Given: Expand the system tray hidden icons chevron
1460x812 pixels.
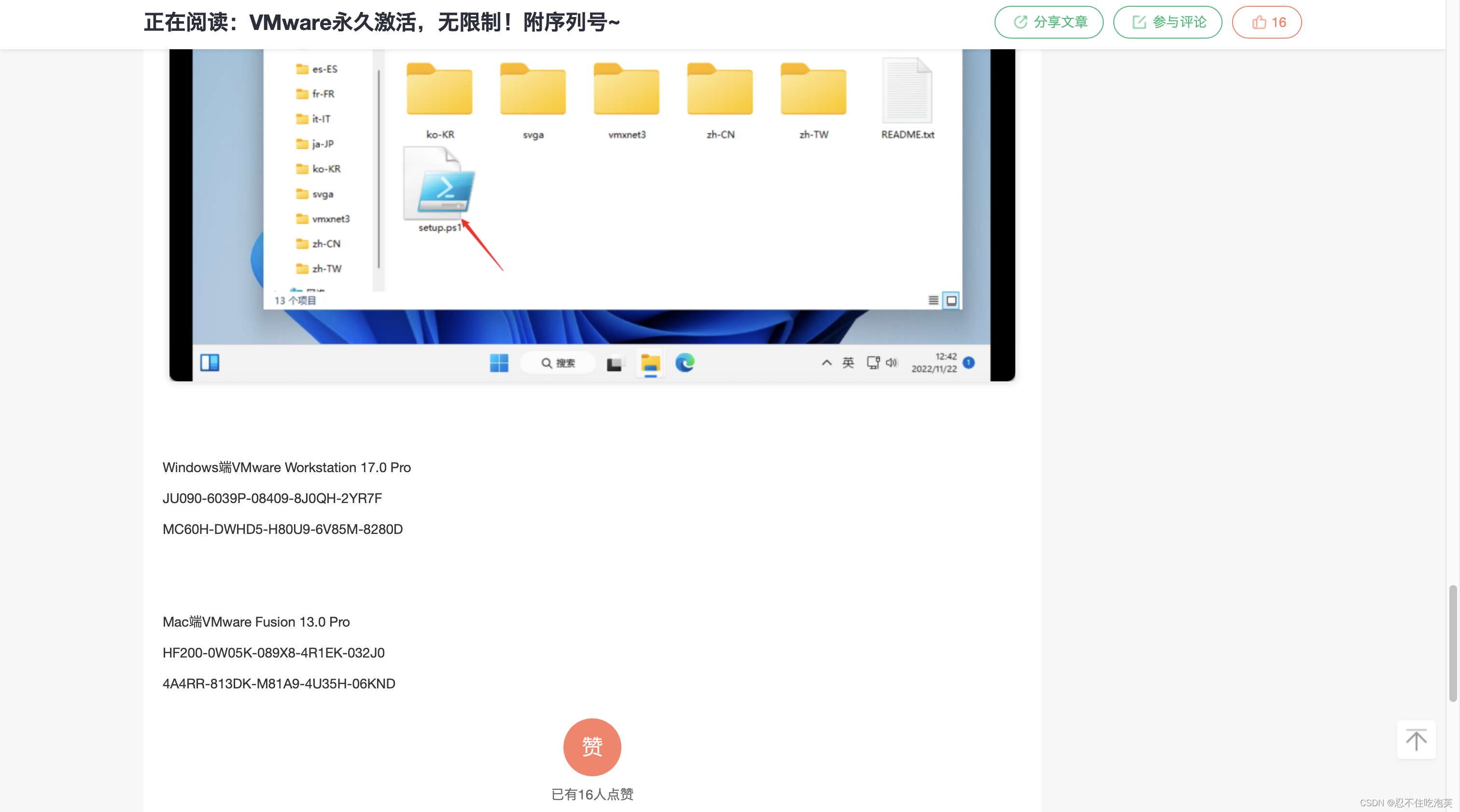Looking at the screenshot, I should pyautogui.click(x=827, y=363).
